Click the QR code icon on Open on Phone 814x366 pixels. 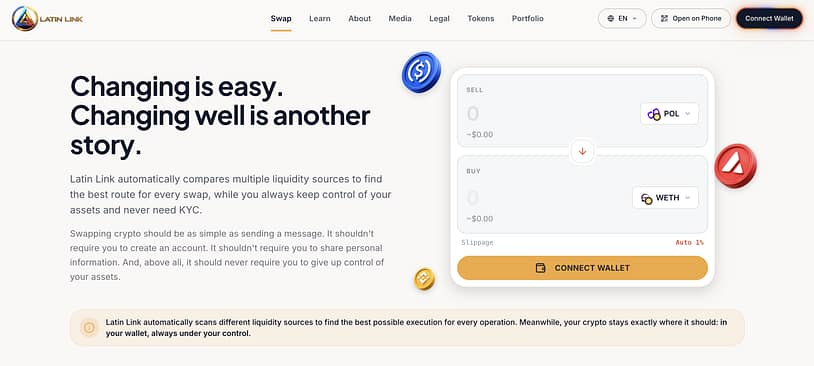[x=664, y=18]
